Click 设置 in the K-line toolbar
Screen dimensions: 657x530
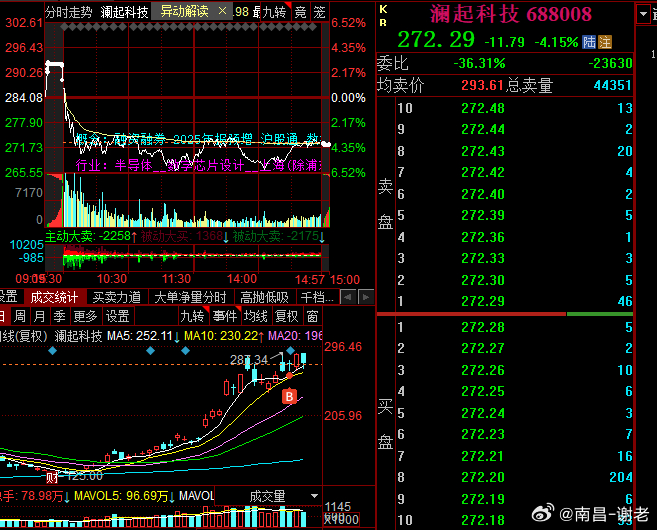click(x=117, y=316)
